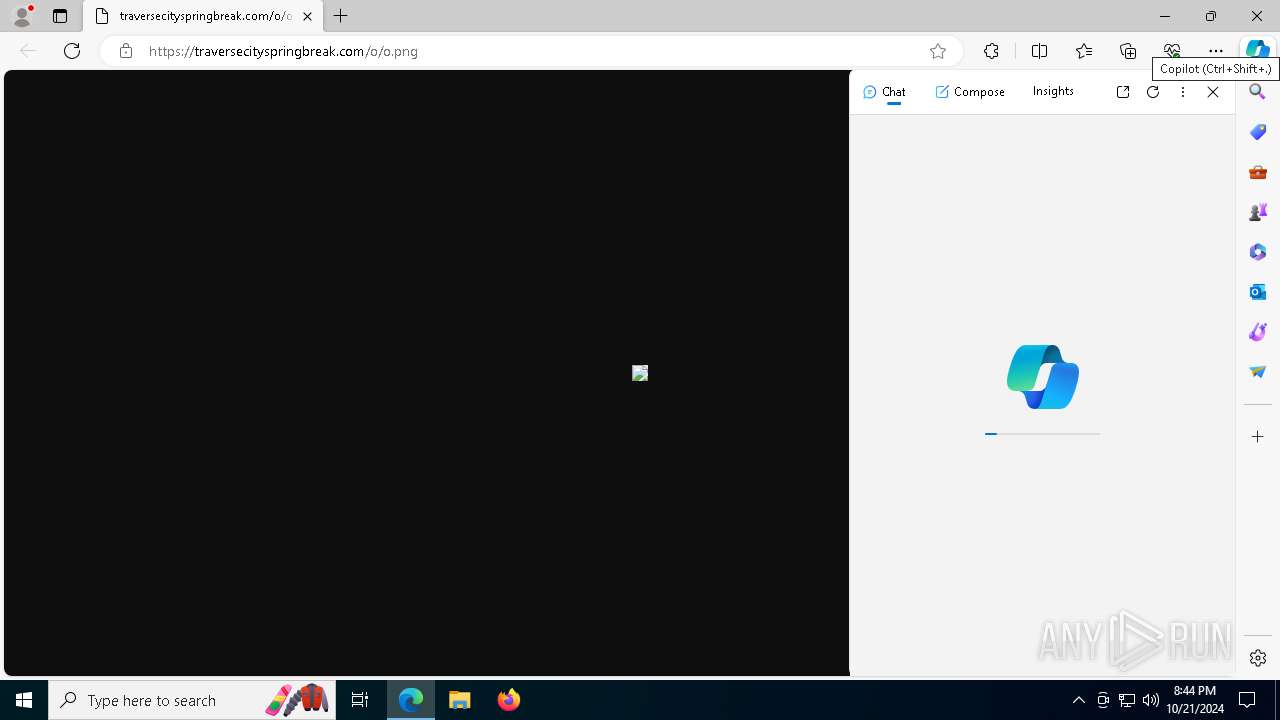Open sidebar Games chess icon
This screenshot has width=1280, height=720.
pos(1258,212)
